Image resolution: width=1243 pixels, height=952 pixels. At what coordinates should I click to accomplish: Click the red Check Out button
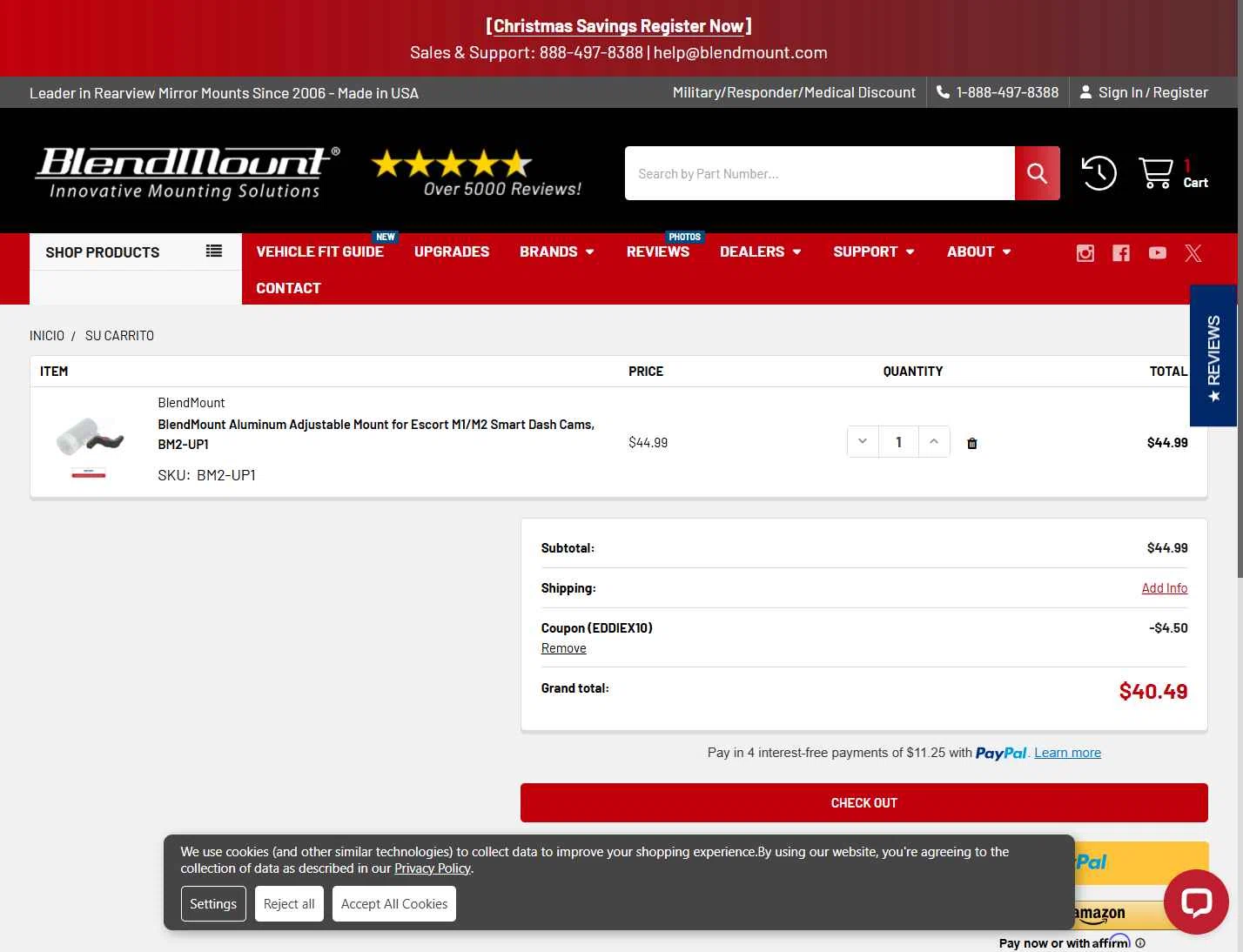click(x=864, y=802)
